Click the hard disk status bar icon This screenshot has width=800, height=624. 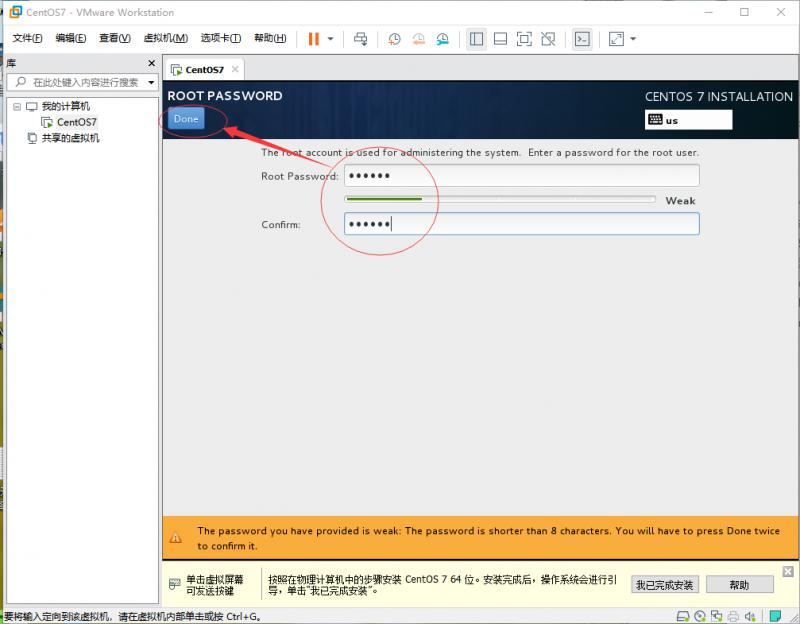tap(683, 616)
